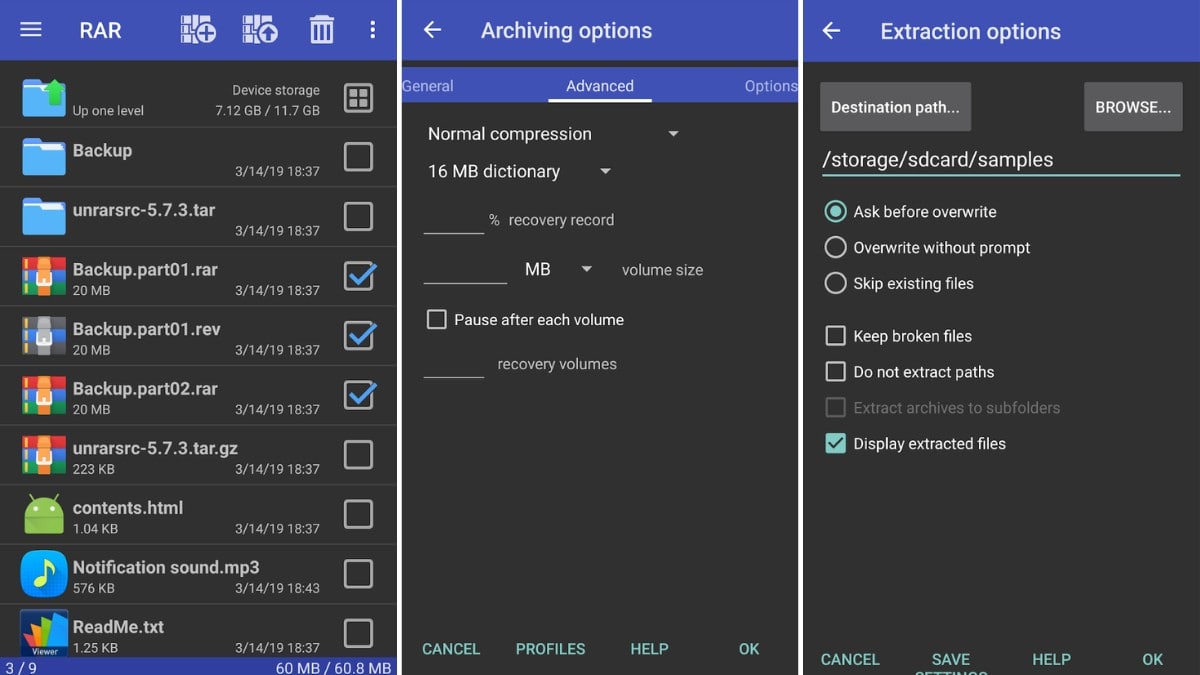Open the Normal compression dropdown

point(553,134)
